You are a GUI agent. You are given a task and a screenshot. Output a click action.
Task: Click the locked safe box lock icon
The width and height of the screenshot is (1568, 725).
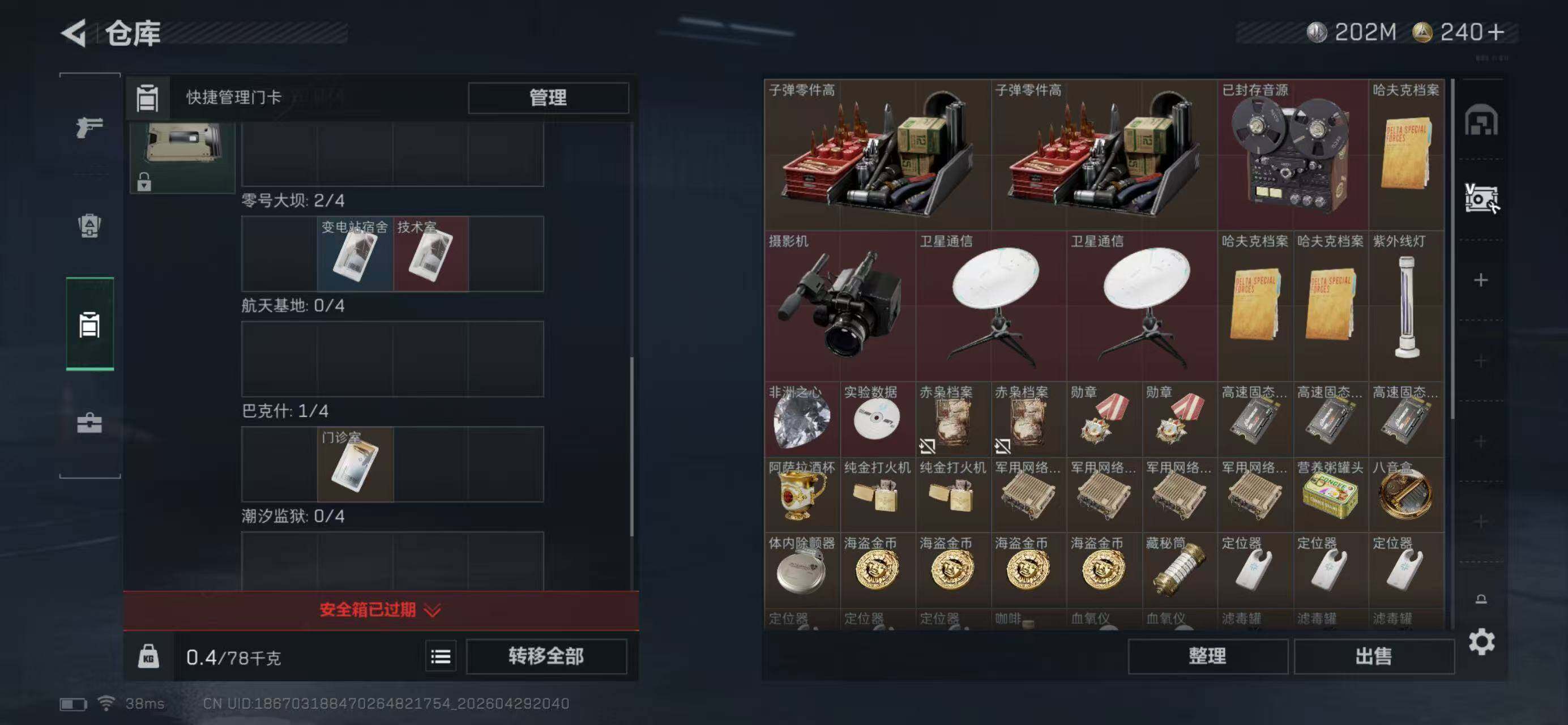point(144,182)
